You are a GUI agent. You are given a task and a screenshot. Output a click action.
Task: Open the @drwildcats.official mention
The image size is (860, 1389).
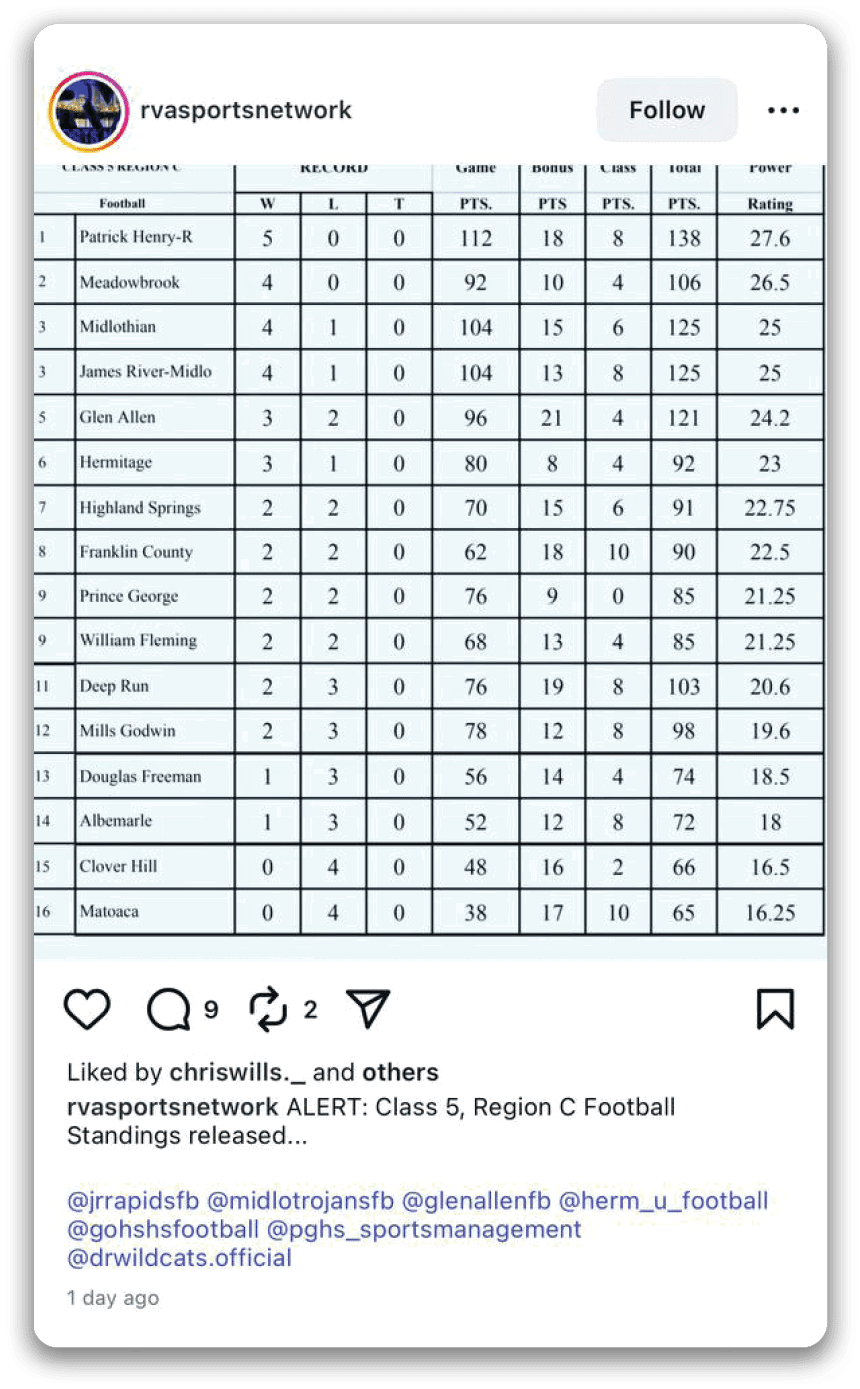pyautogui.click(x=180, y=1258)
